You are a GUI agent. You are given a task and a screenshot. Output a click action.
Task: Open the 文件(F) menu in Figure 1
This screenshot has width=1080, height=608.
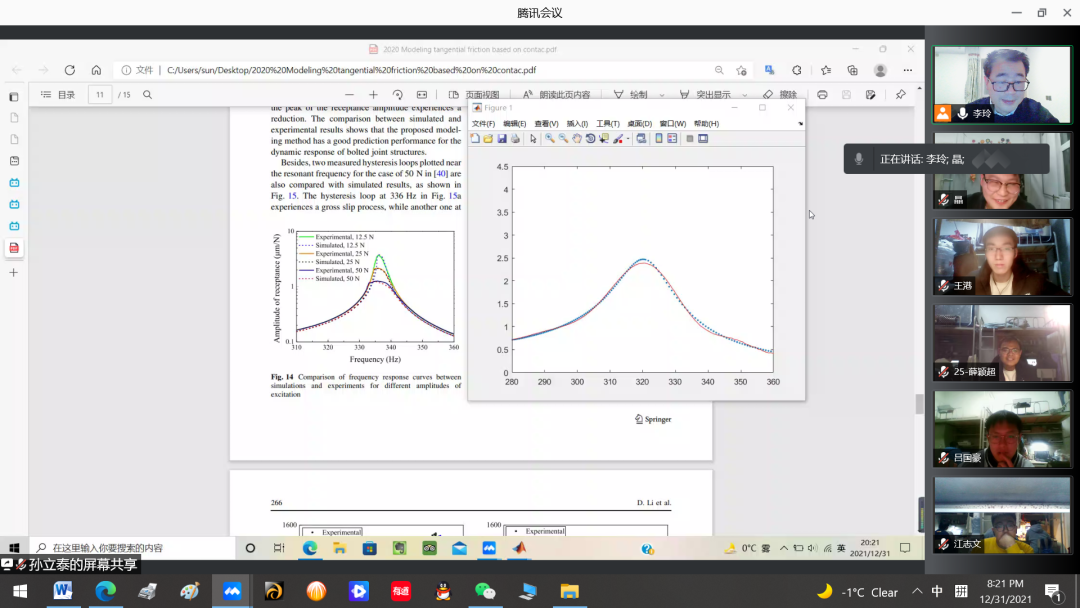point(483,124)
